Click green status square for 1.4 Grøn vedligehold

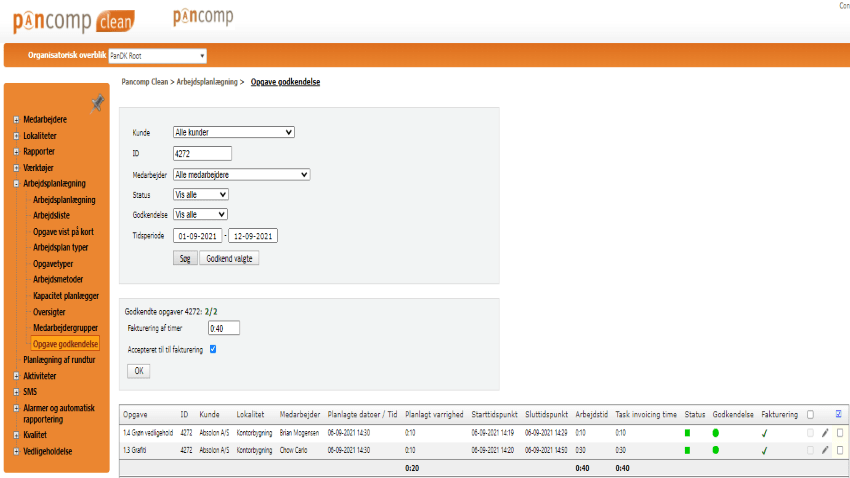tap(688, 433)
